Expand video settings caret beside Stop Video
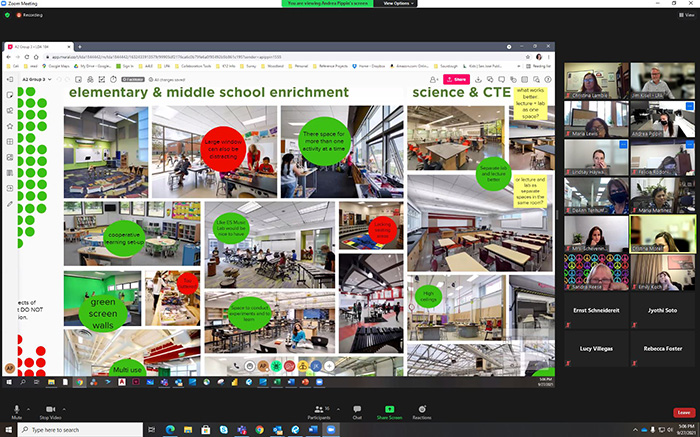700x437 pixels. 64,409
